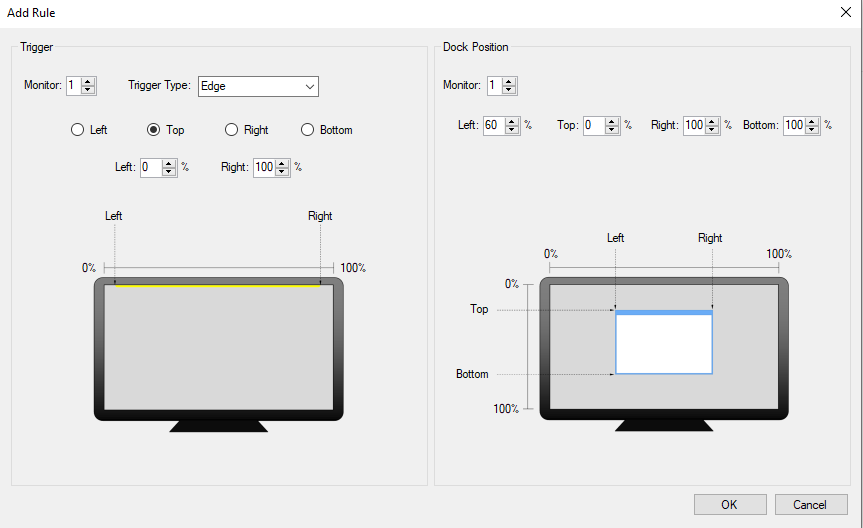Decrease the Dock Position Bottom percentage
The height and width of the screenshot is (528, 863).
pos(813,130)
